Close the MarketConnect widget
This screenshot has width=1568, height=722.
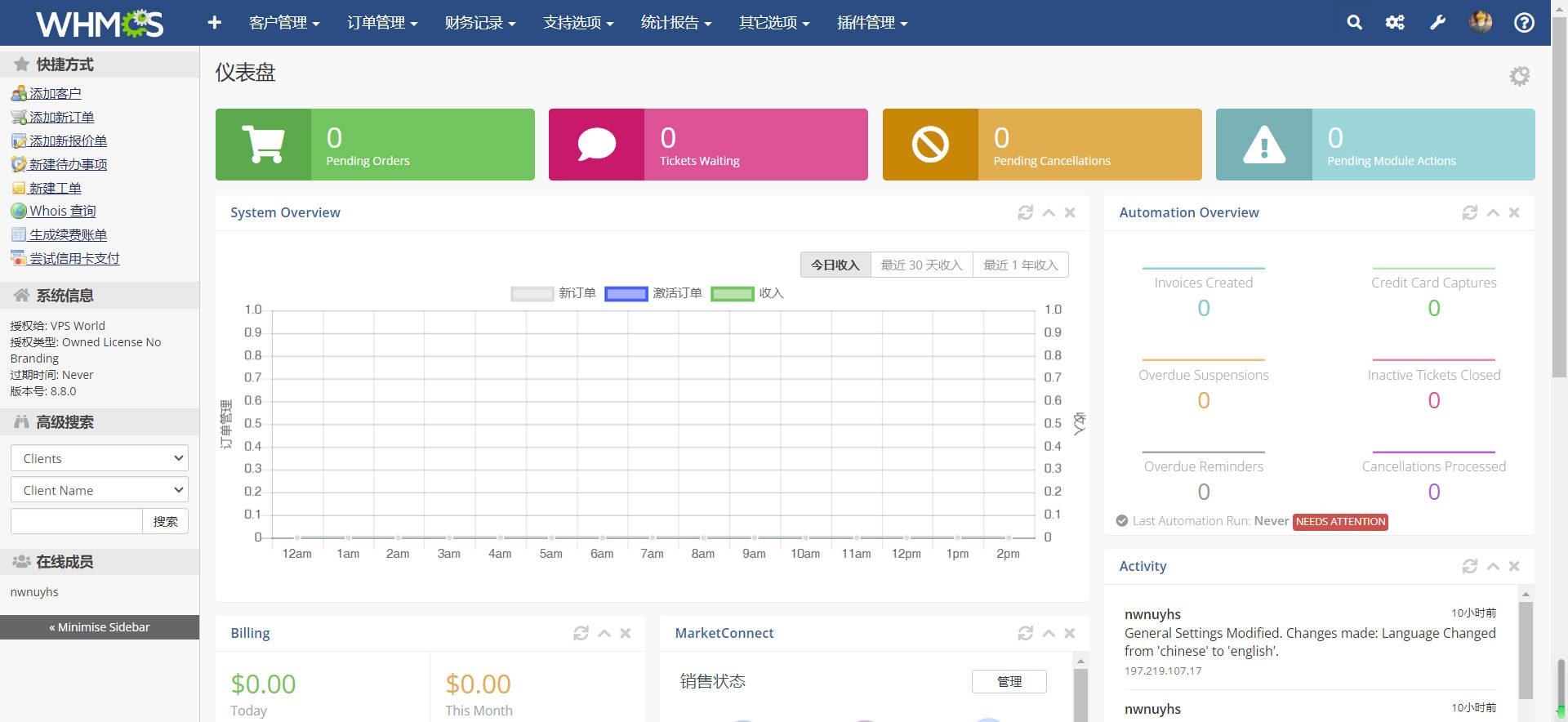1070,633
